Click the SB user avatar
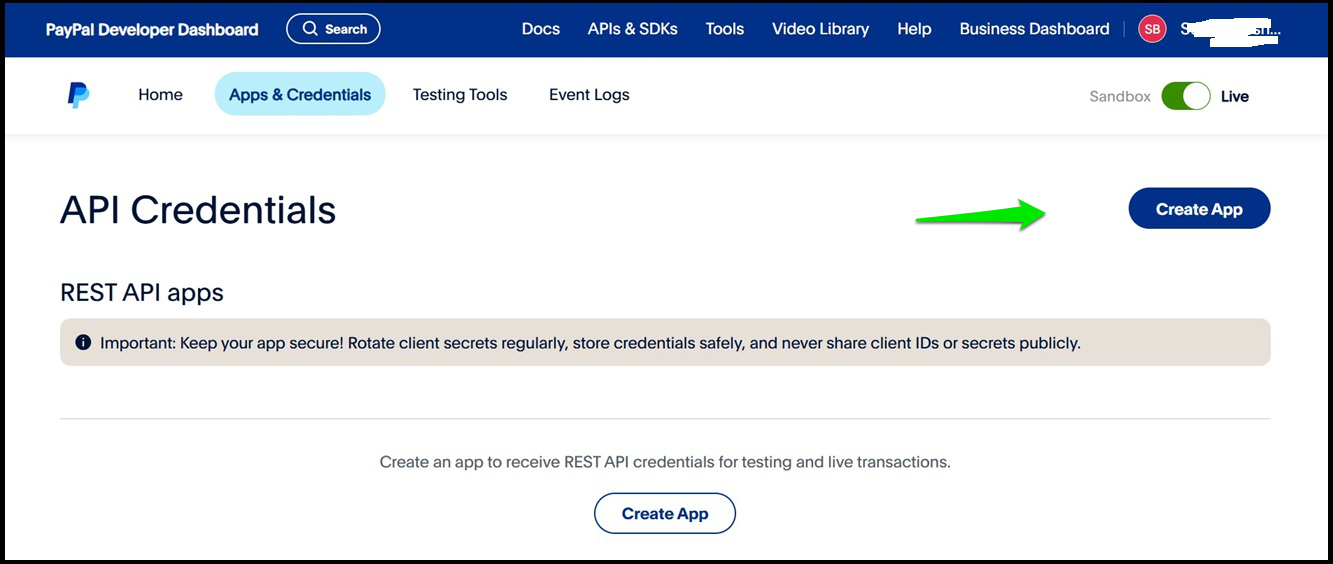The height and width of the screenshot is (564, 1333). [x=1152, y=29]
